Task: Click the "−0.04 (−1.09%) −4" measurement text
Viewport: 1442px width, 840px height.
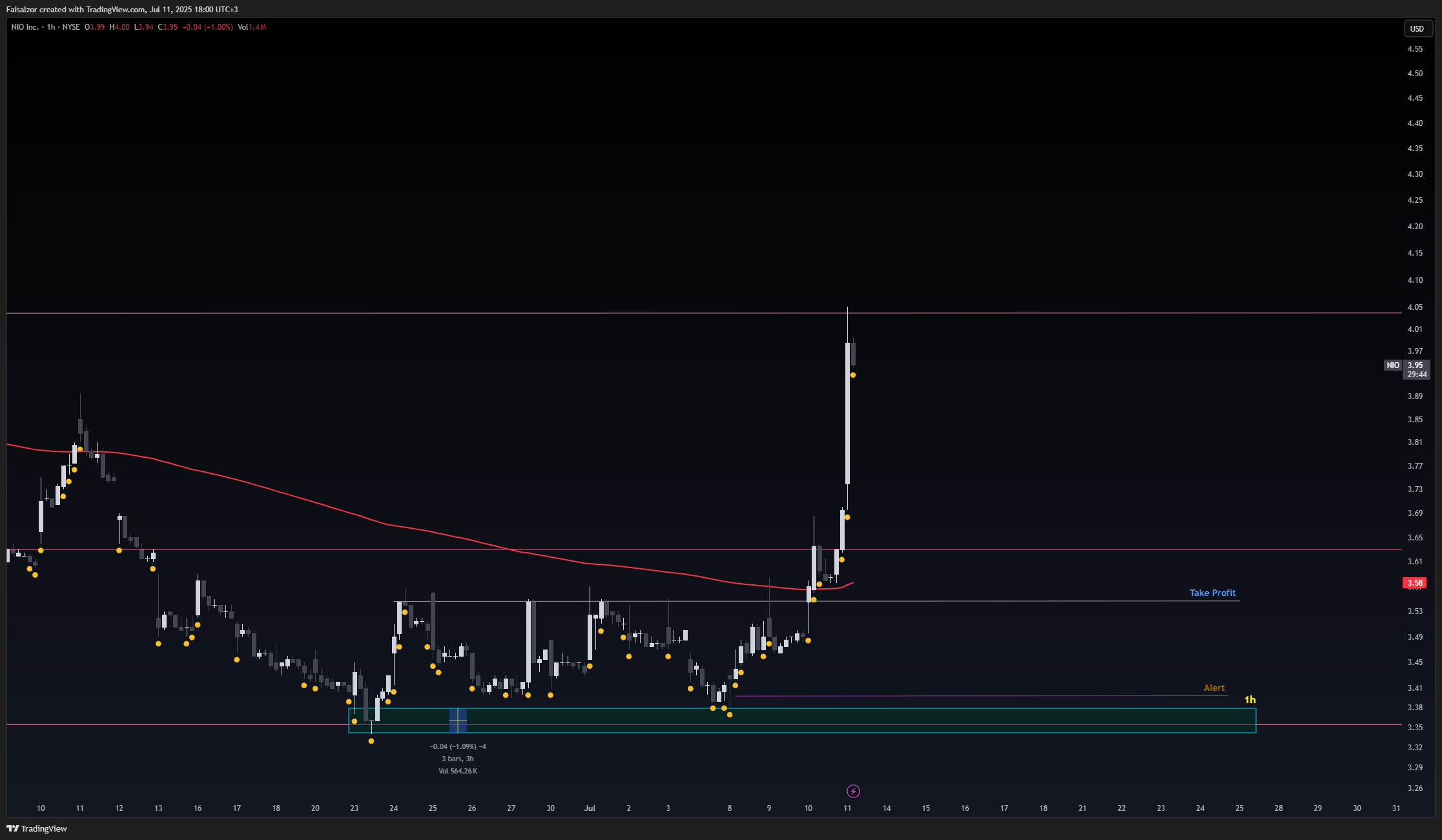Action: (x=458, y=746)
